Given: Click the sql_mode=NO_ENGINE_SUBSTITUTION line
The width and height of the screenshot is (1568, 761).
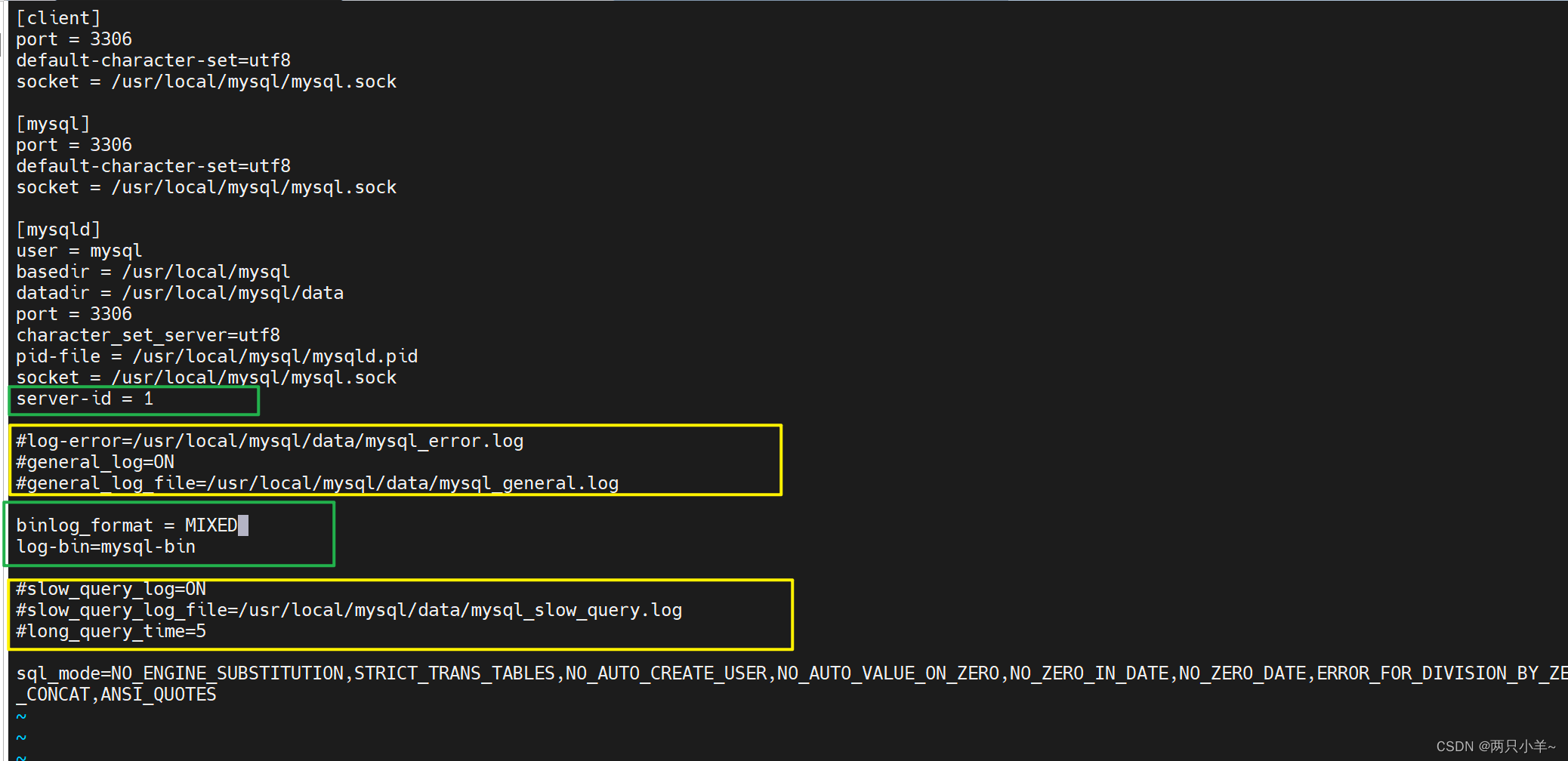Looking at the screenshot, I should point(792,673).
